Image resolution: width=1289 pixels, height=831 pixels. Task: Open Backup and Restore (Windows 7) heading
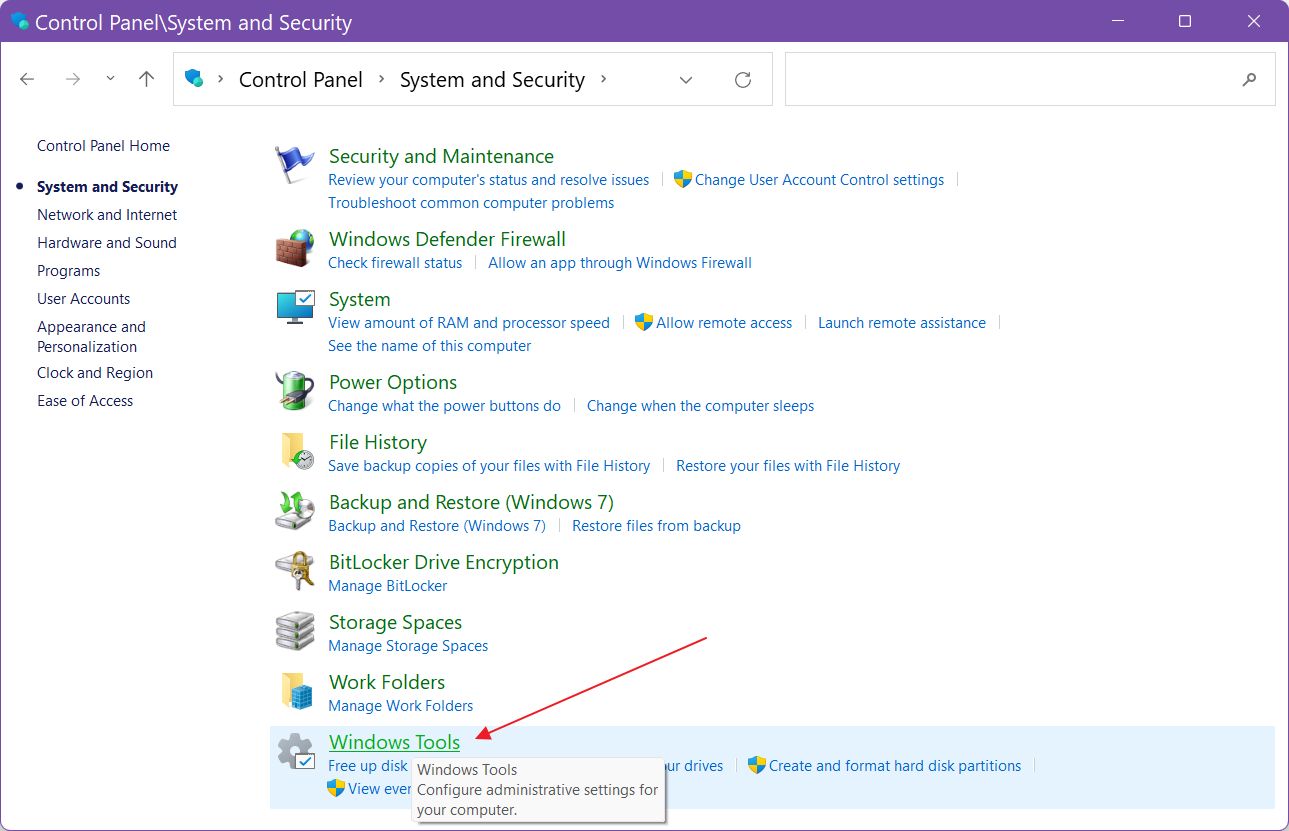click(x=471, y=502)
